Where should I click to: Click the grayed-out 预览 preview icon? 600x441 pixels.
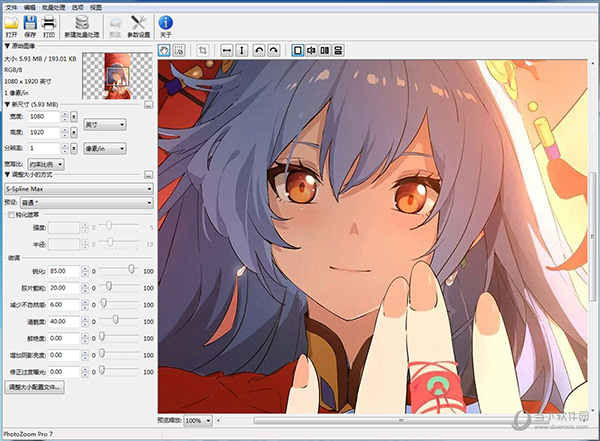coord(115,23)
